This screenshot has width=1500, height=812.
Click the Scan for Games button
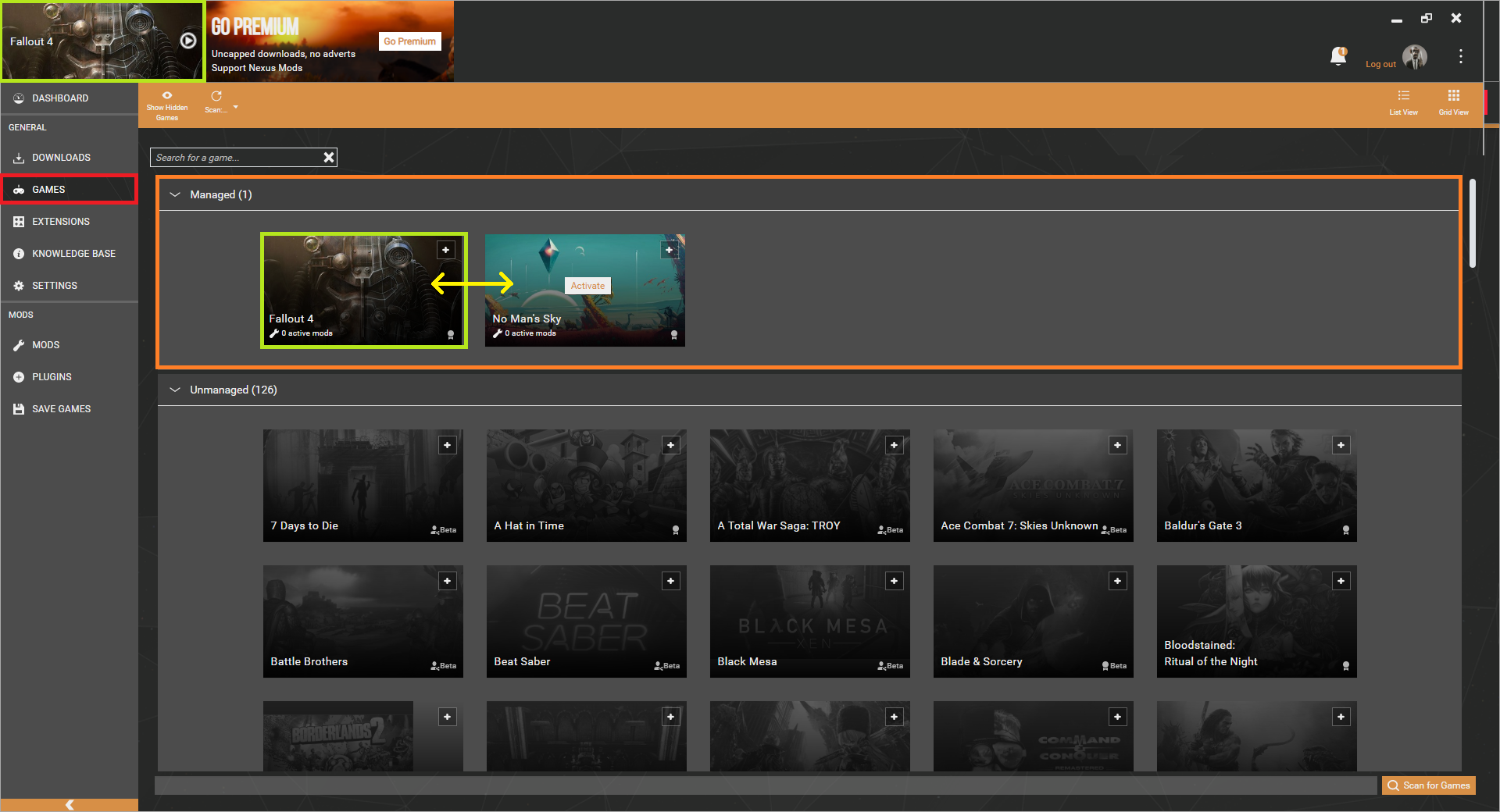pos(1428,785)
